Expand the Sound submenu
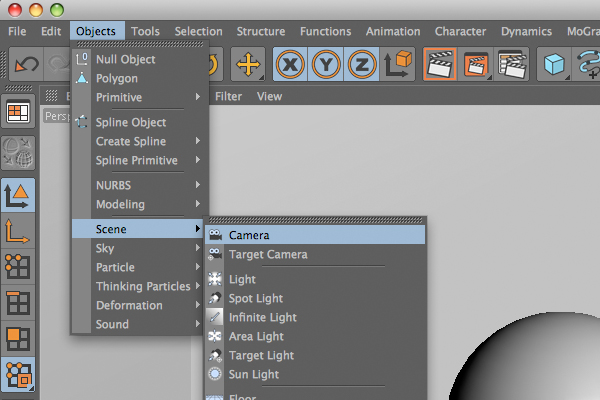 pos(137,324)
